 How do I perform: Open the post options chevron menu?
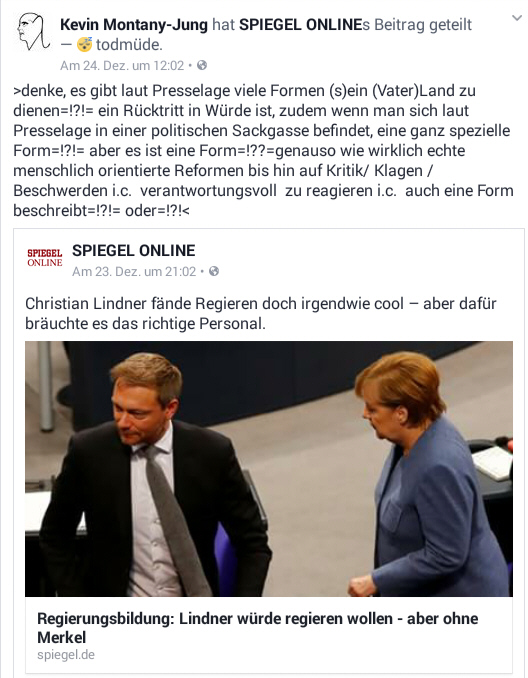517,18
